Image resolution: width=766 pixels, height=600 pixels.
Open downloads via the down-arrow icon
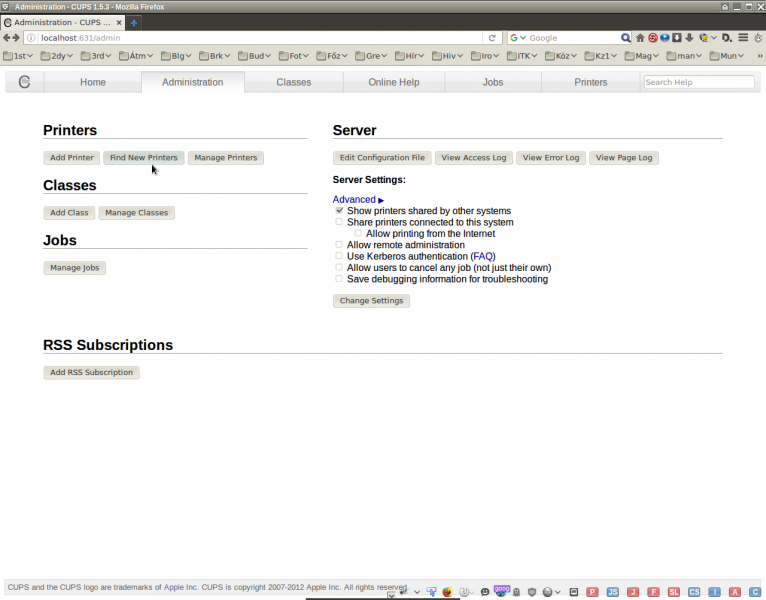[x=689, y=38]
